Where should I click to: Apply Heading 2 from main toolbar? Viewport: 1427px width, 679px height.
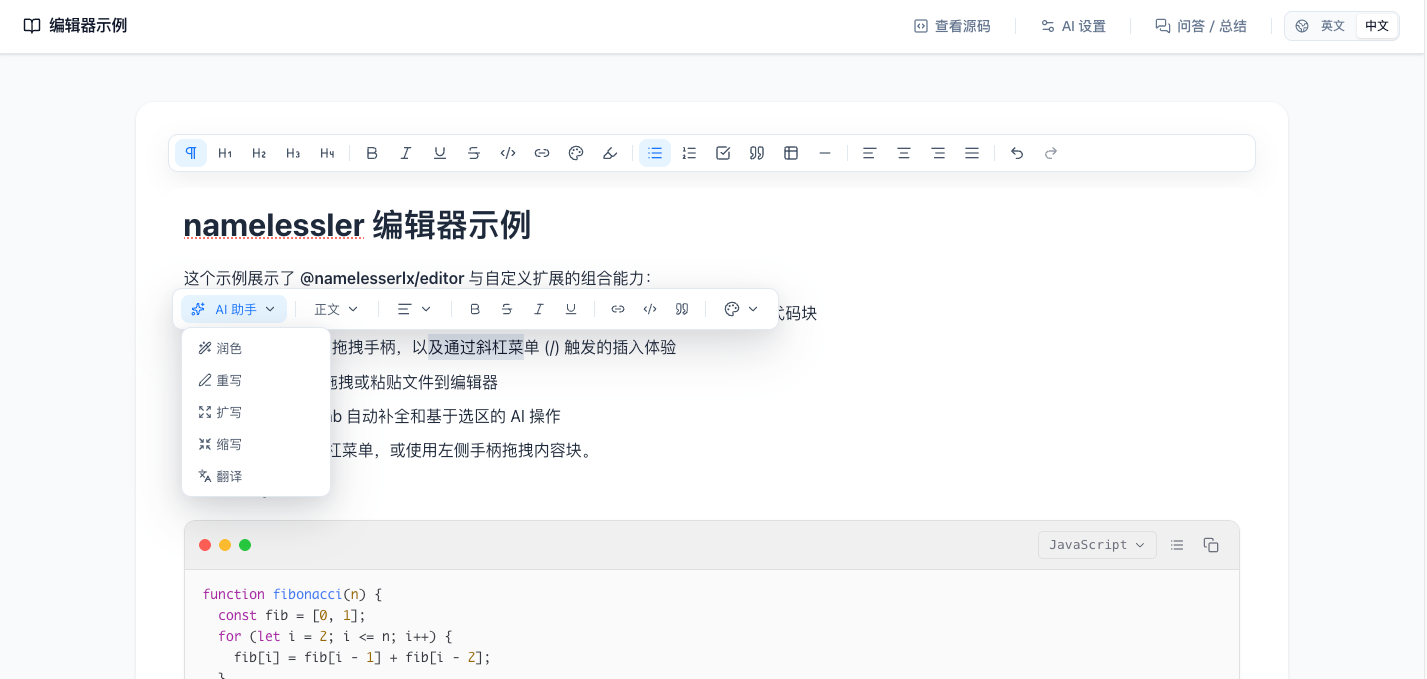coord(259,153)
